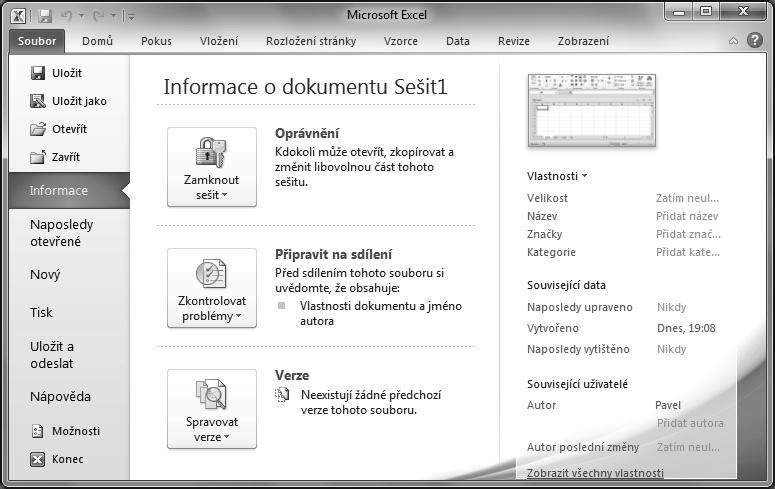Open the Undo history dropdown arrow
The width and height of the screenshot is (775, 489).
(82, 16)
